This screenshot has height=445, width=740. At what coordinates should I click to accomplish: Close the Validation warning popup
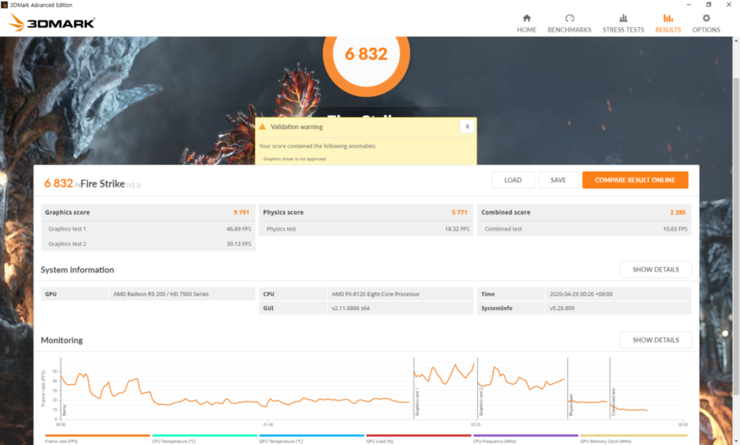(467, 126)
